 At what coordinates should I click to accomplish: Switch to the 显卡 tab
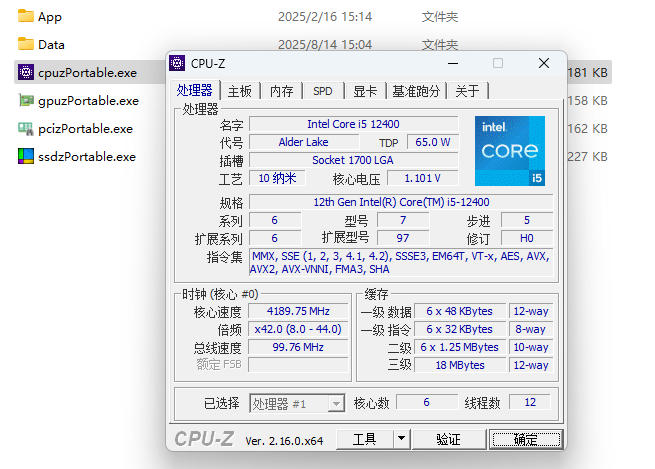[x=365, y=91]
